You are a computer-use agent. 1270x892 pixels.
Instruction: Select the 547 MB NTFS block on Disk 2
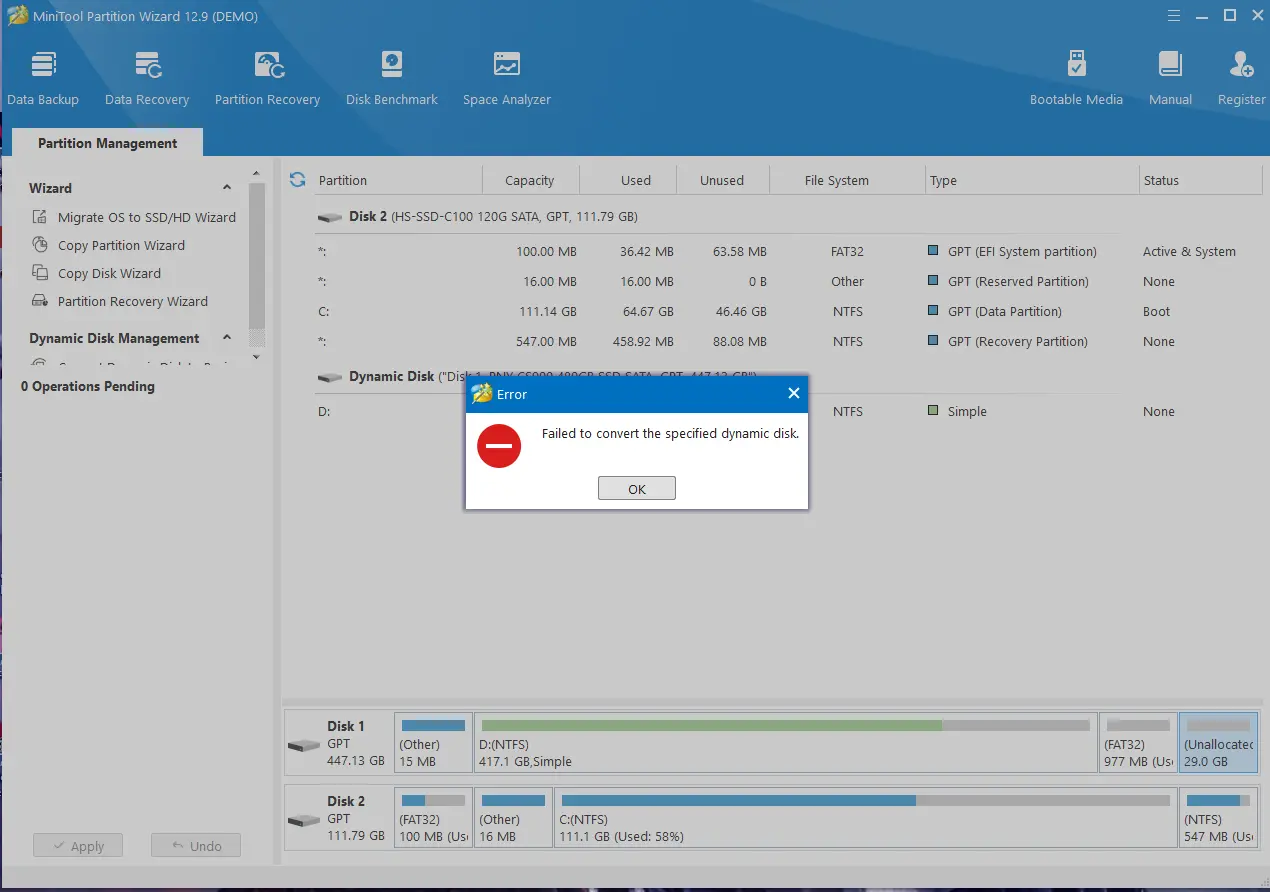point(1218,817)
